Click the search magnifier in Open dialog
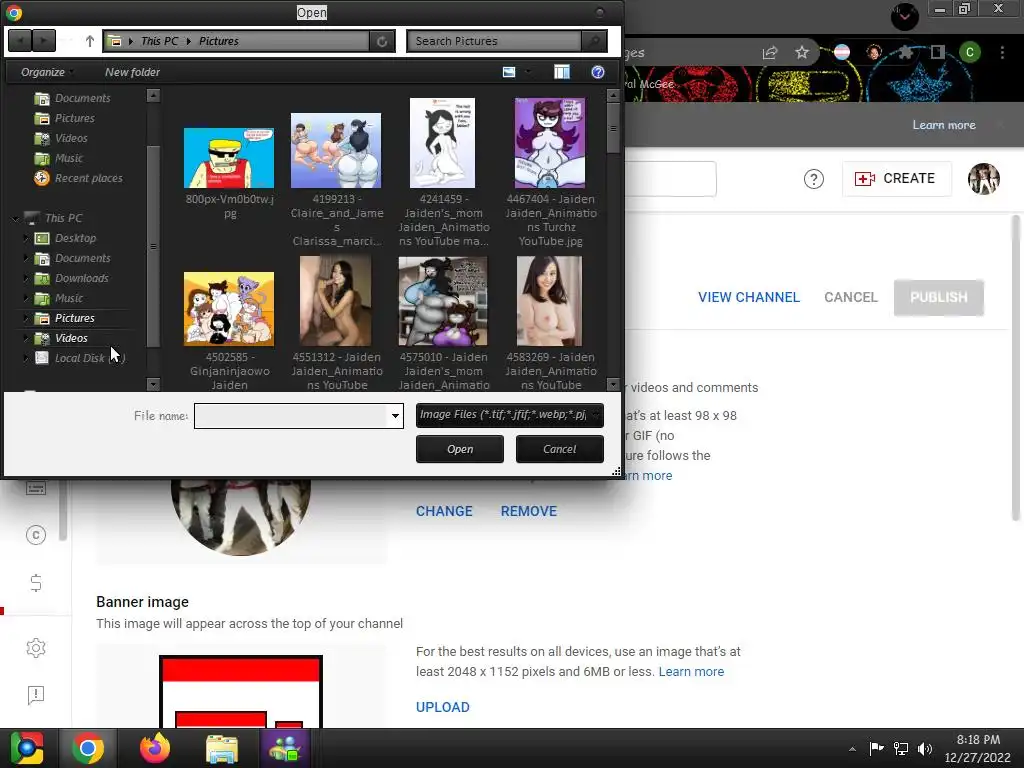Viewport: 1024px width, 768px height. [x=594, y=41]
